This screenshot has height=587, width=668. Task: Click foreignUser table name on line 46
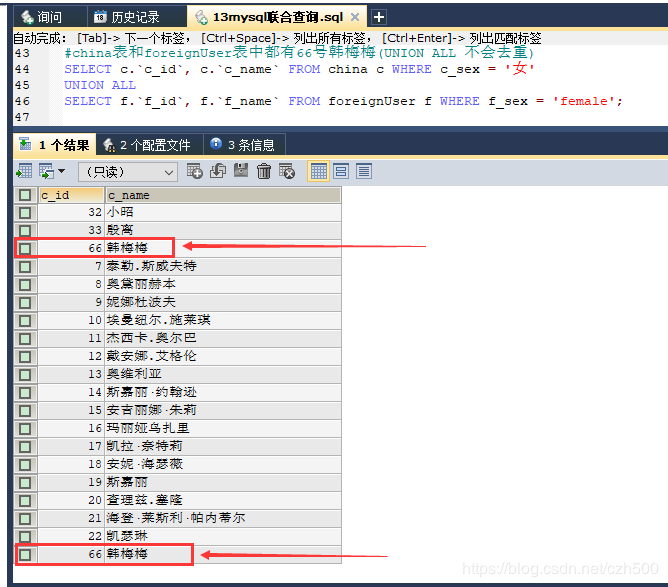(371, 101)
